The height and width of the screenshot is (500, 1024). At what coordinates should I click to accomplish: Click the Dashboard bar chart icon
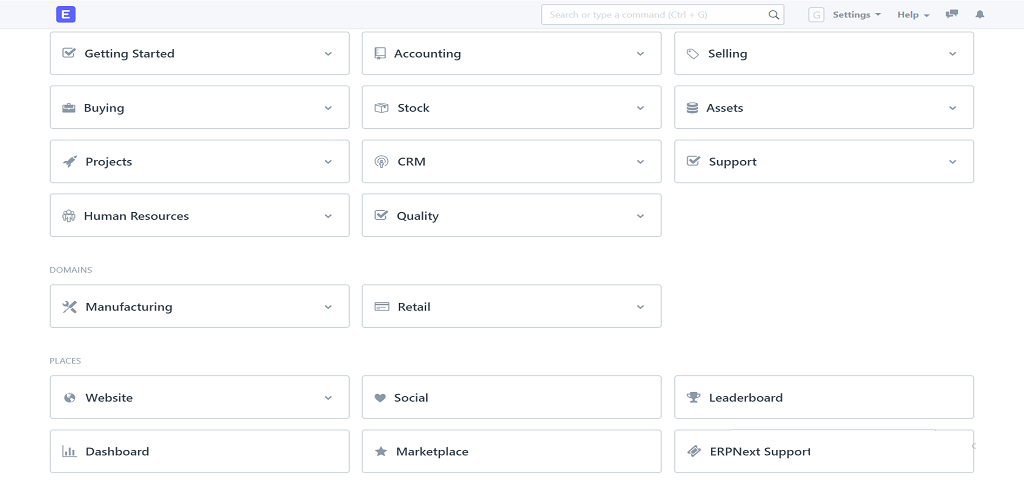pos(69,452)
